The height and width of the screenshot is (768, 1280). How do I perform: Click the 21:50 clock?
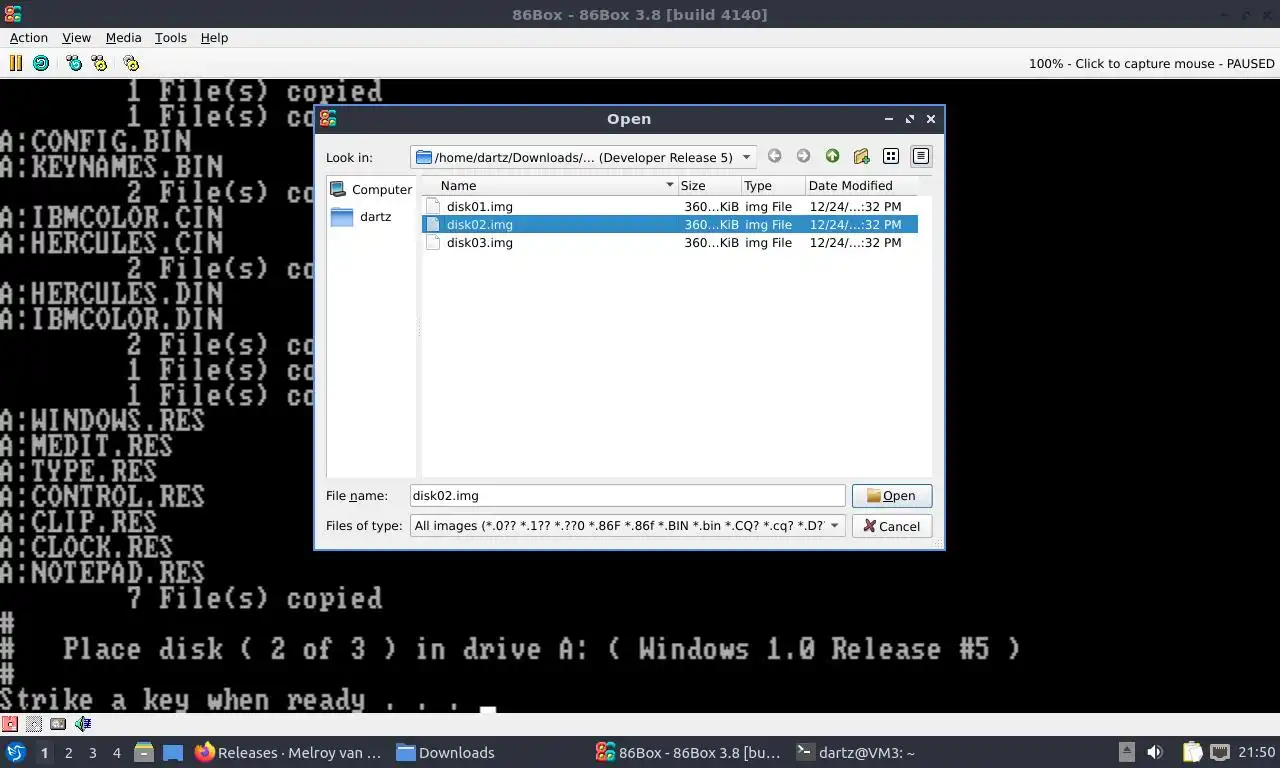click(x=1257, y=753)
